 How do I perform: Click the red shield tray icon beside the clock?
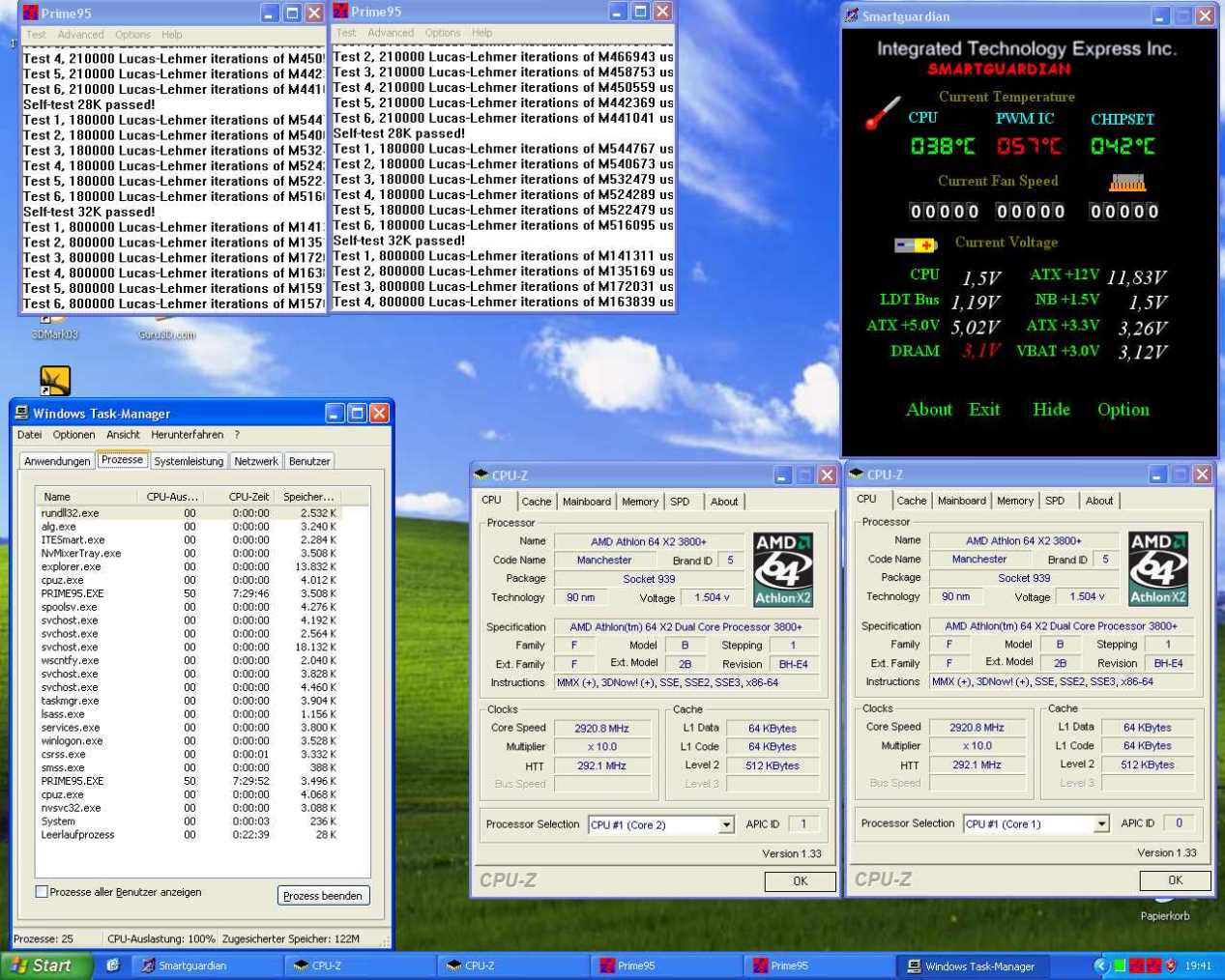[x=1171, y=965]
